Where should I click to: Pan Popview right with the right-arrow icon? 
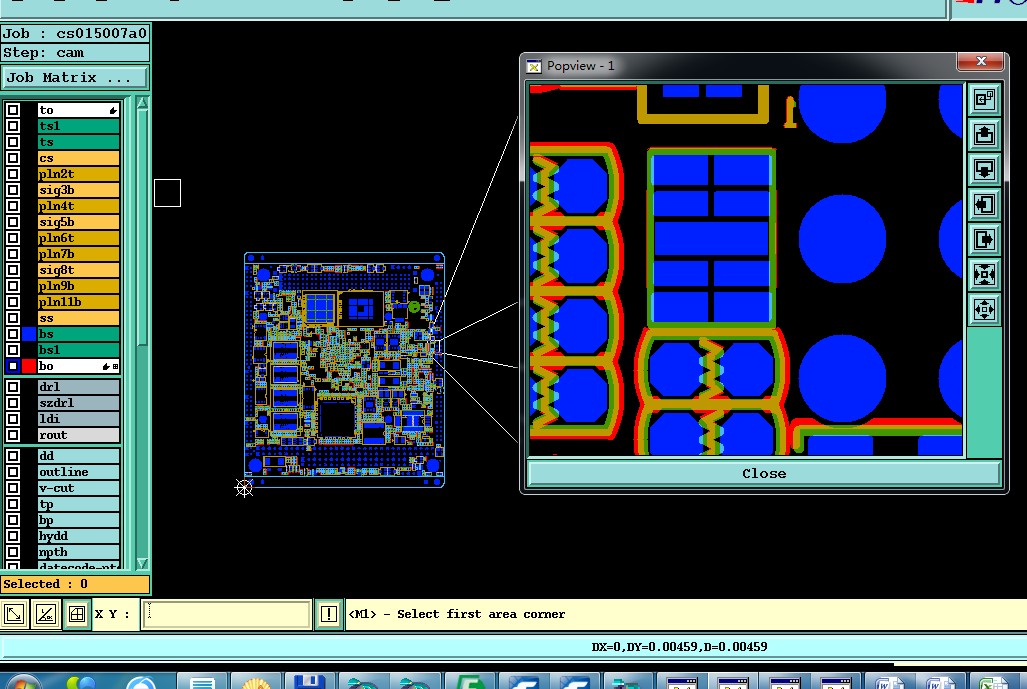(x=984, y=239)
